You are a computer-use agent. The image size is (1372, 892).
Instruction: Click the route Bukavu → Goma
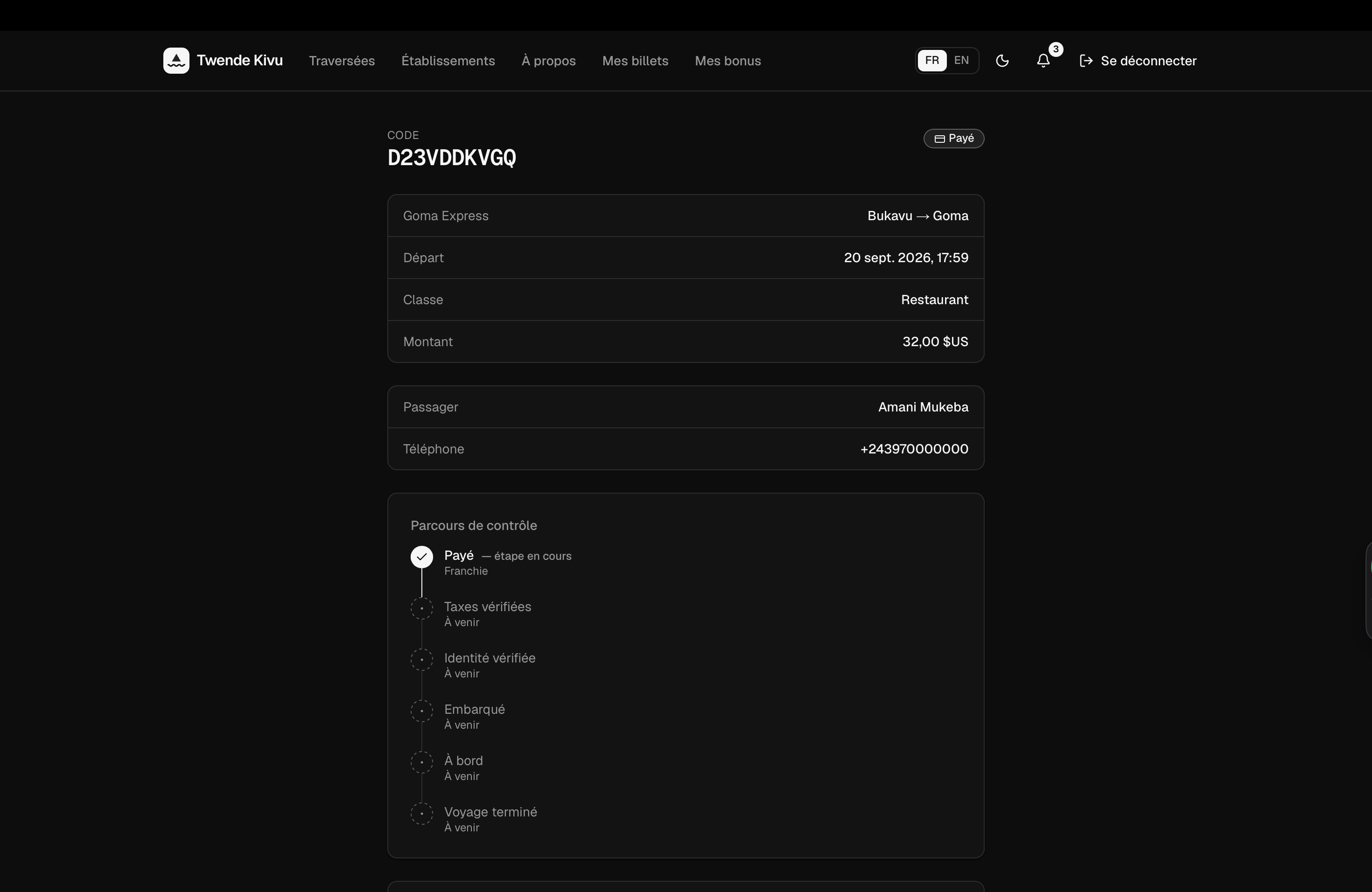click(x=918, y=216)
